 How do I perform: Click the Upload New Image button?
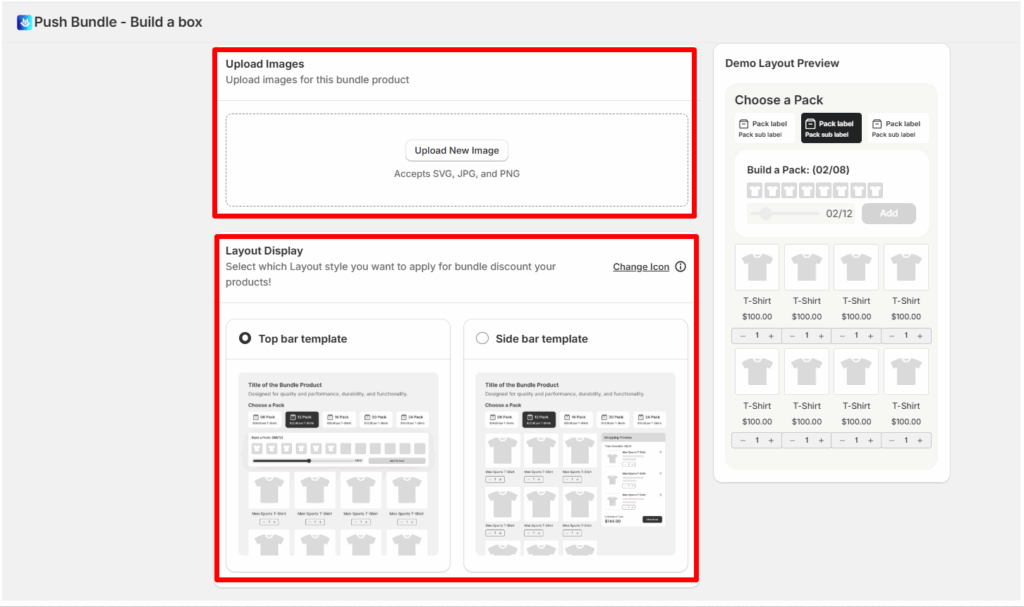click(x=457, y=151)
